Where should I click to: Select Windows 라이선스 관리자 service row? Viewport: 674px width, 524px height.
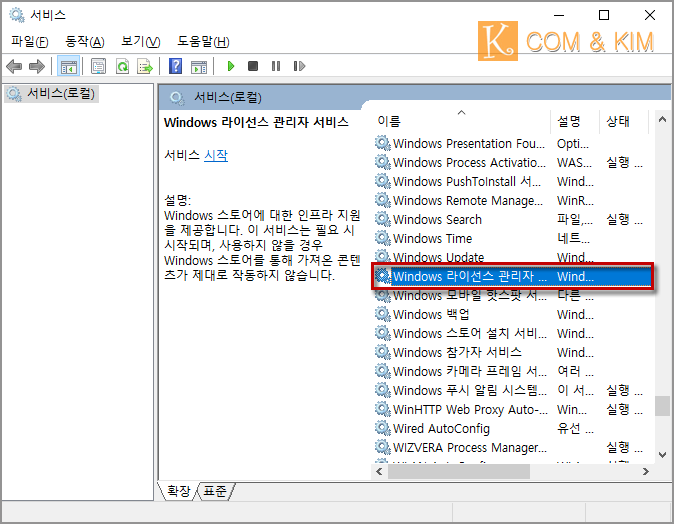[x=512, y=276]
